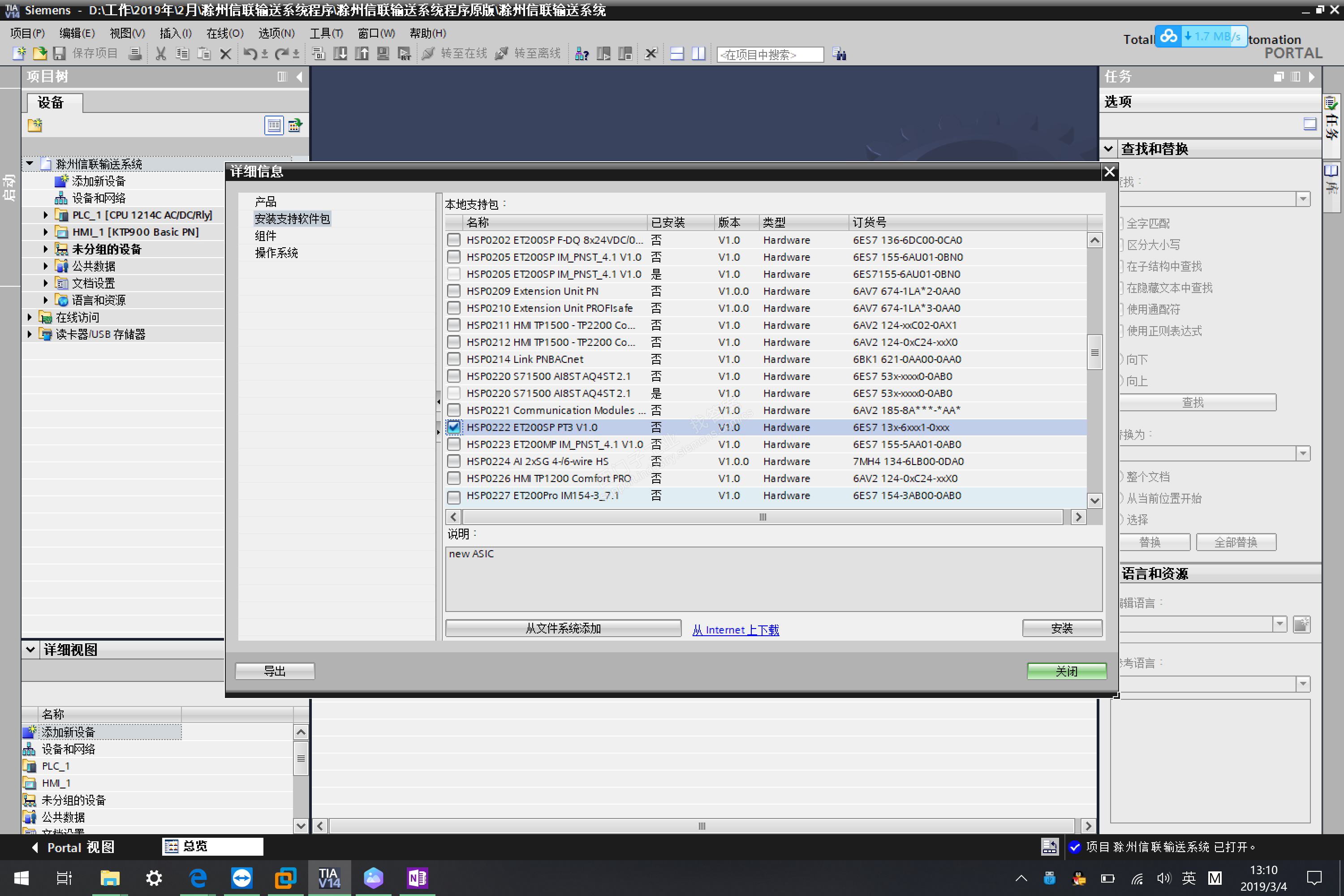Viewport: 1344px width, 896px height.
Task: Click the Cut scissors toolbar icon
Action: 160,54
